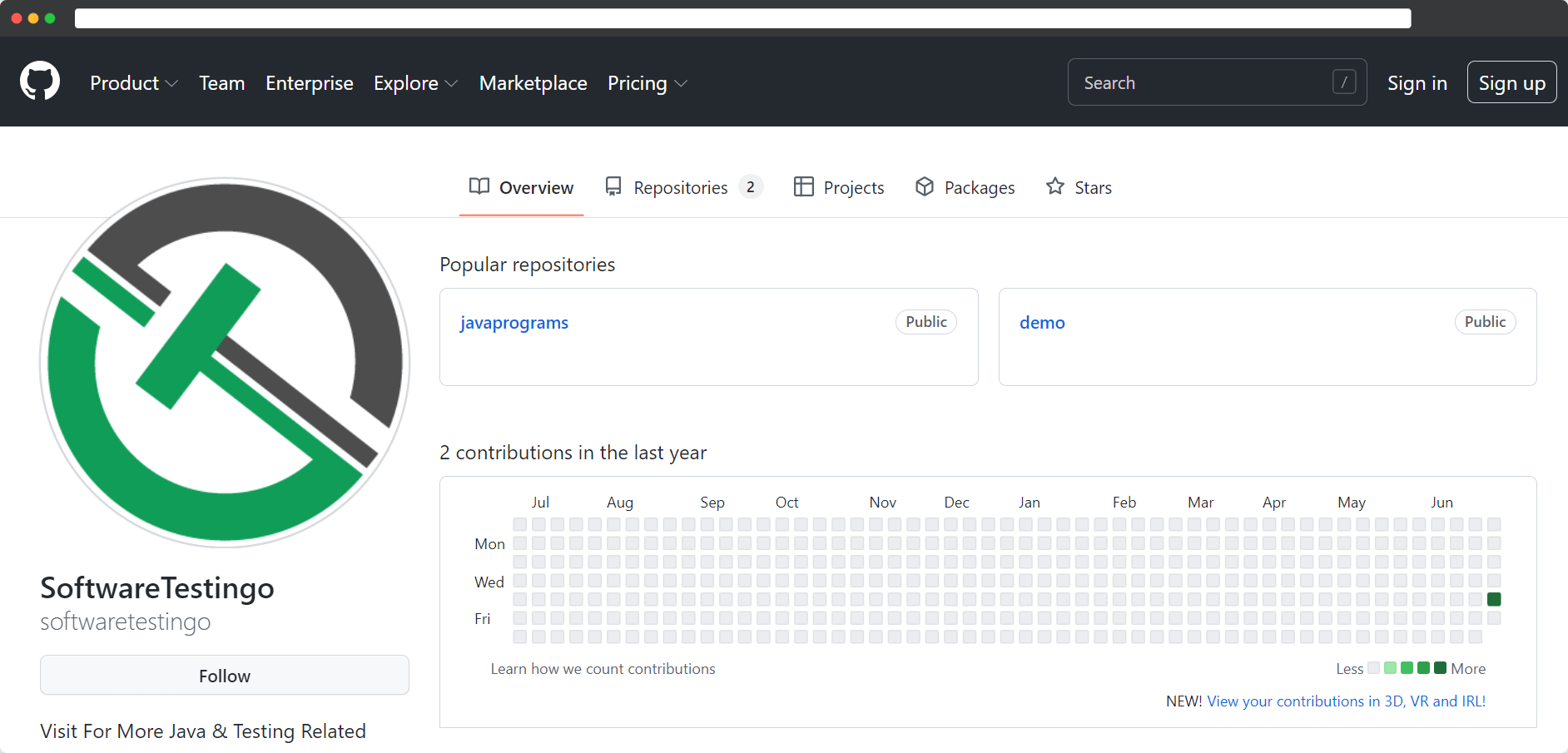The height and width of the screenshot is (753, 1568).
Task: Click the slash shortcut key icon in search
Action: click(1344, 82)
